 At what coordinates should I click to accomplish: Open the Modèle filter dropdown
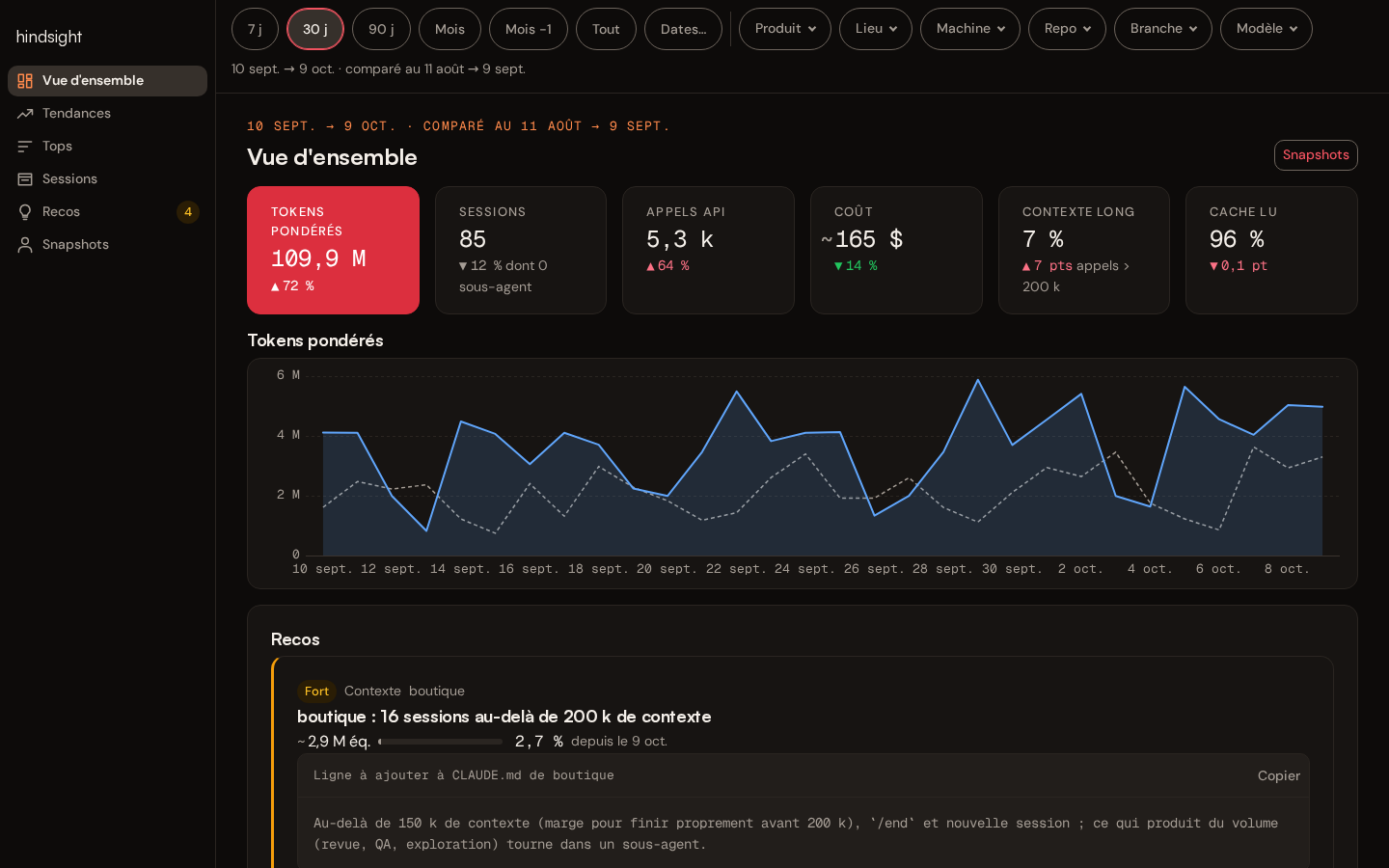(x=1266, y=29)
